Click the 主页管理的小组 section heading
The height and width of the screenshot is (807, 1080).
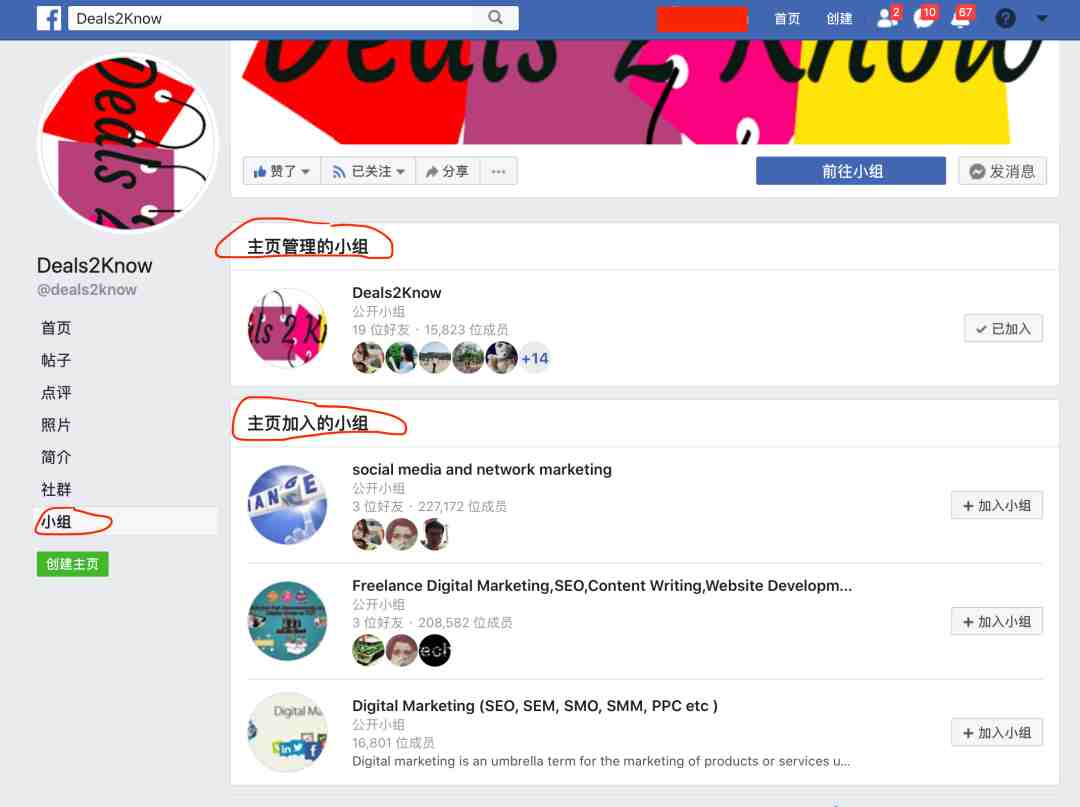coord(307,247)
